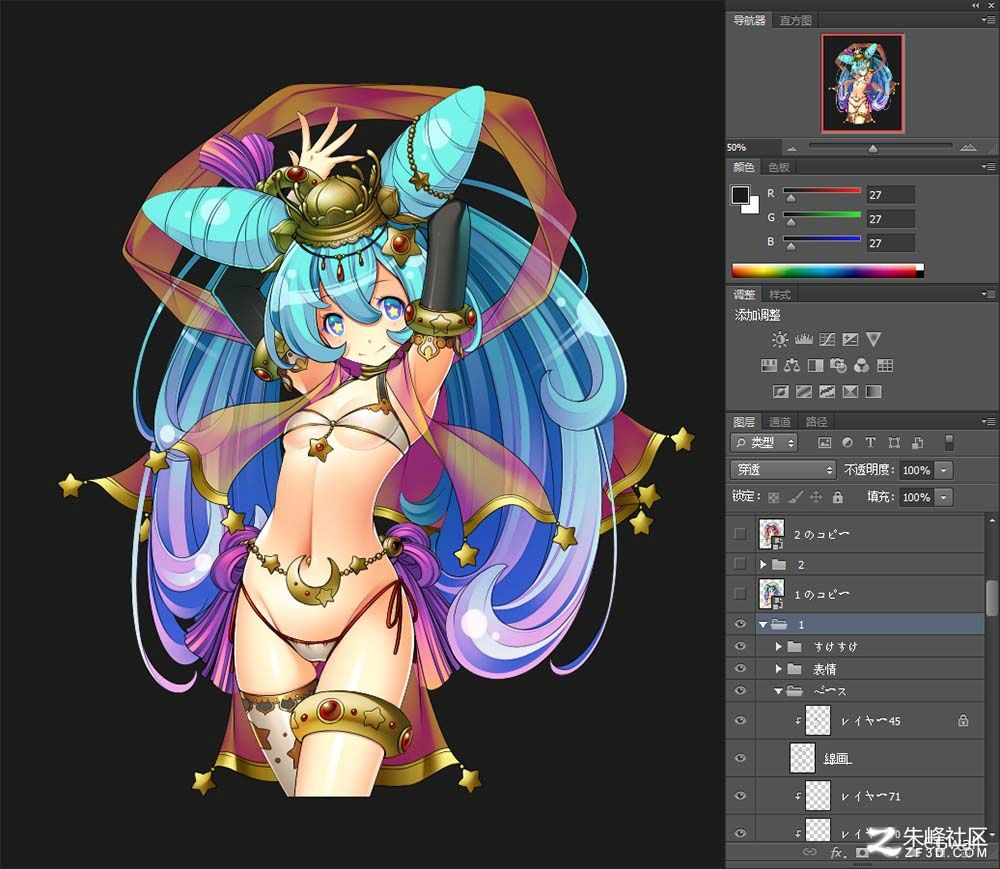Add a Color Balance adjustment
Image resolution: width=1000 pixels, height=869 pixels.
791,365
